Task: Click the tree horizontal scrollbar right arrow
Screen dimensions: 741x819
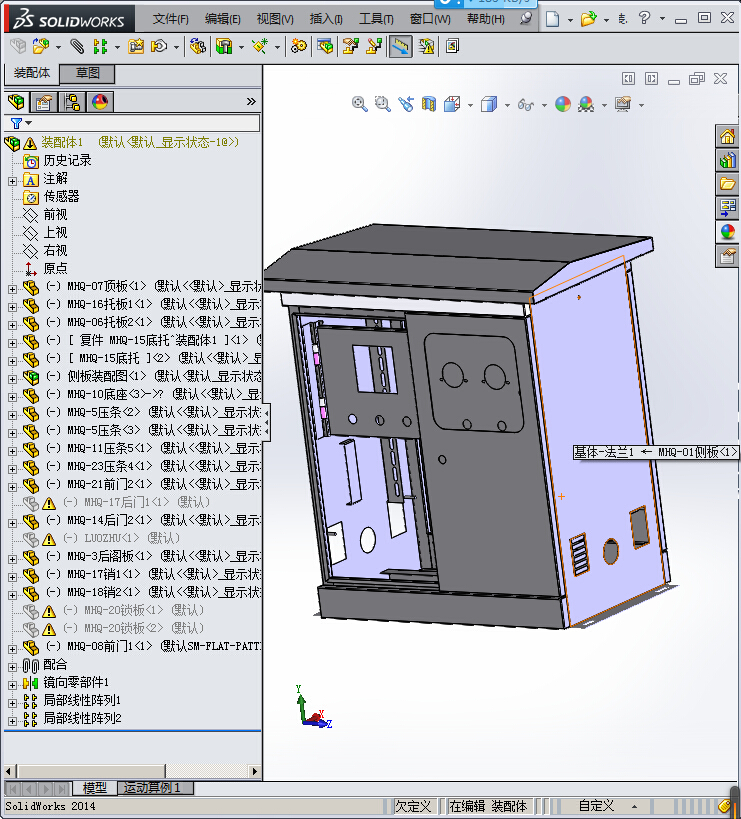Action: pos(254,771)
